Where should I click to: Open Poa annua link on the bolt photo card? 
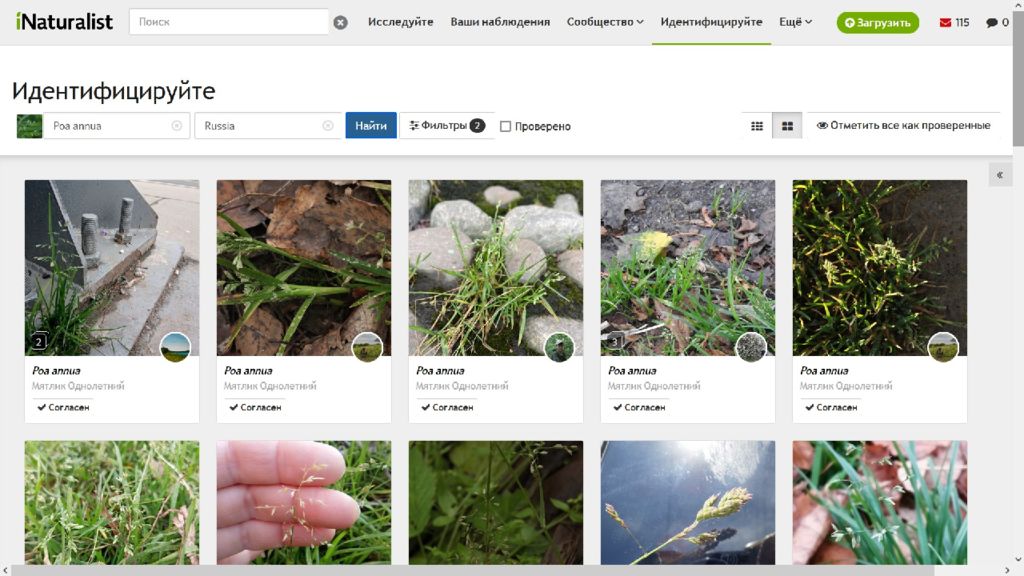(x=56, y=370)
